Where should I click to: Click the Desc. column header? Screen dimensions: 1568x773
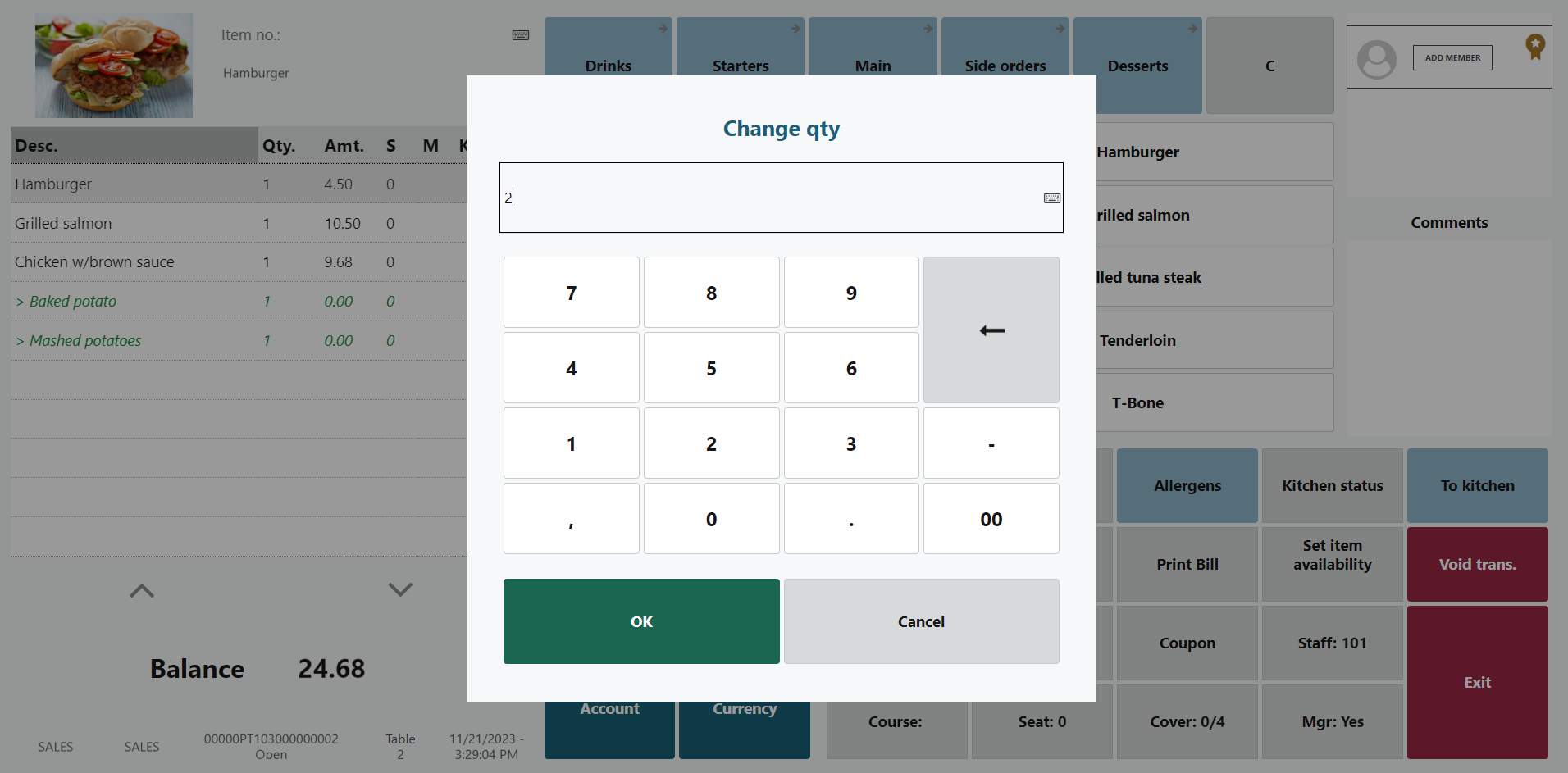[x=134, y=146]
